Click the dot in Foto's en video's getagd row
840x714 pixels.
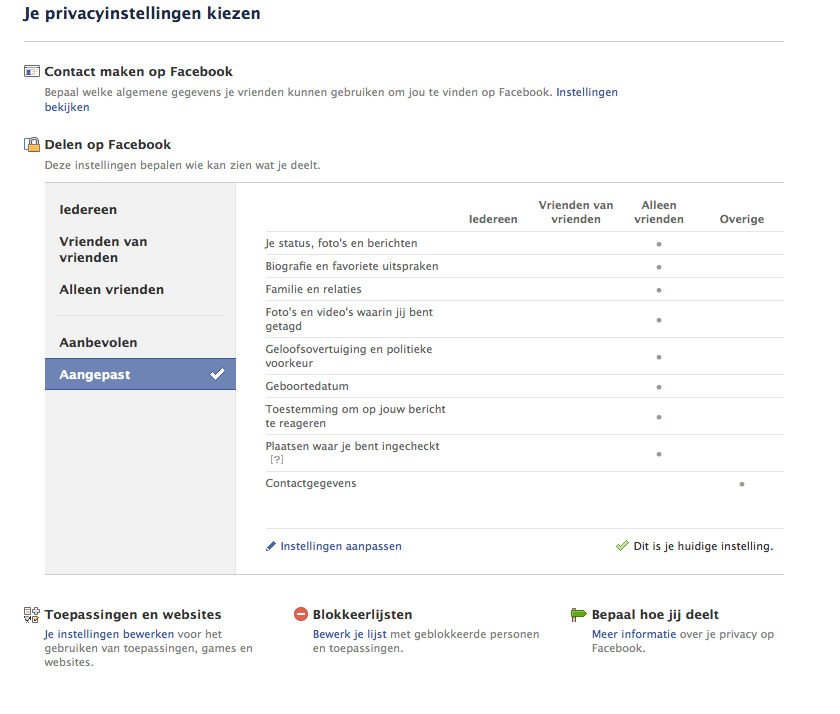click(659, 320)
